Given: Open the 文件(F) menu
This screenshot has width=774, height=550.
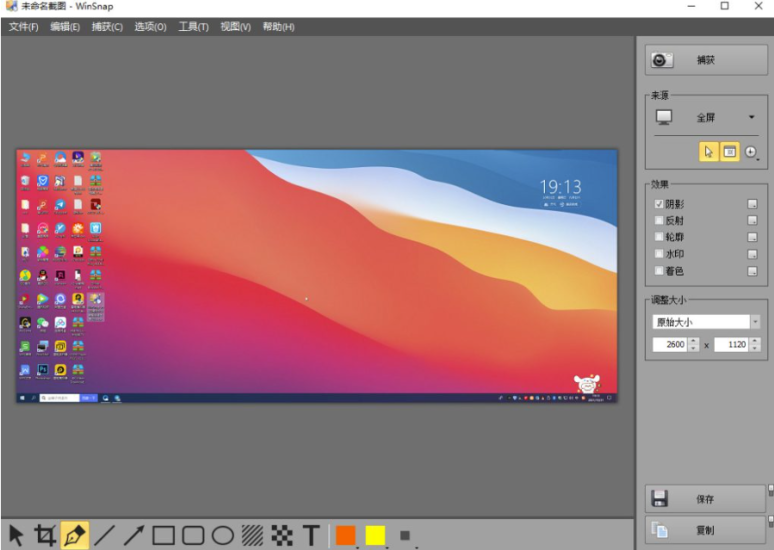Looking at the screenshot, I should [23, 27].
